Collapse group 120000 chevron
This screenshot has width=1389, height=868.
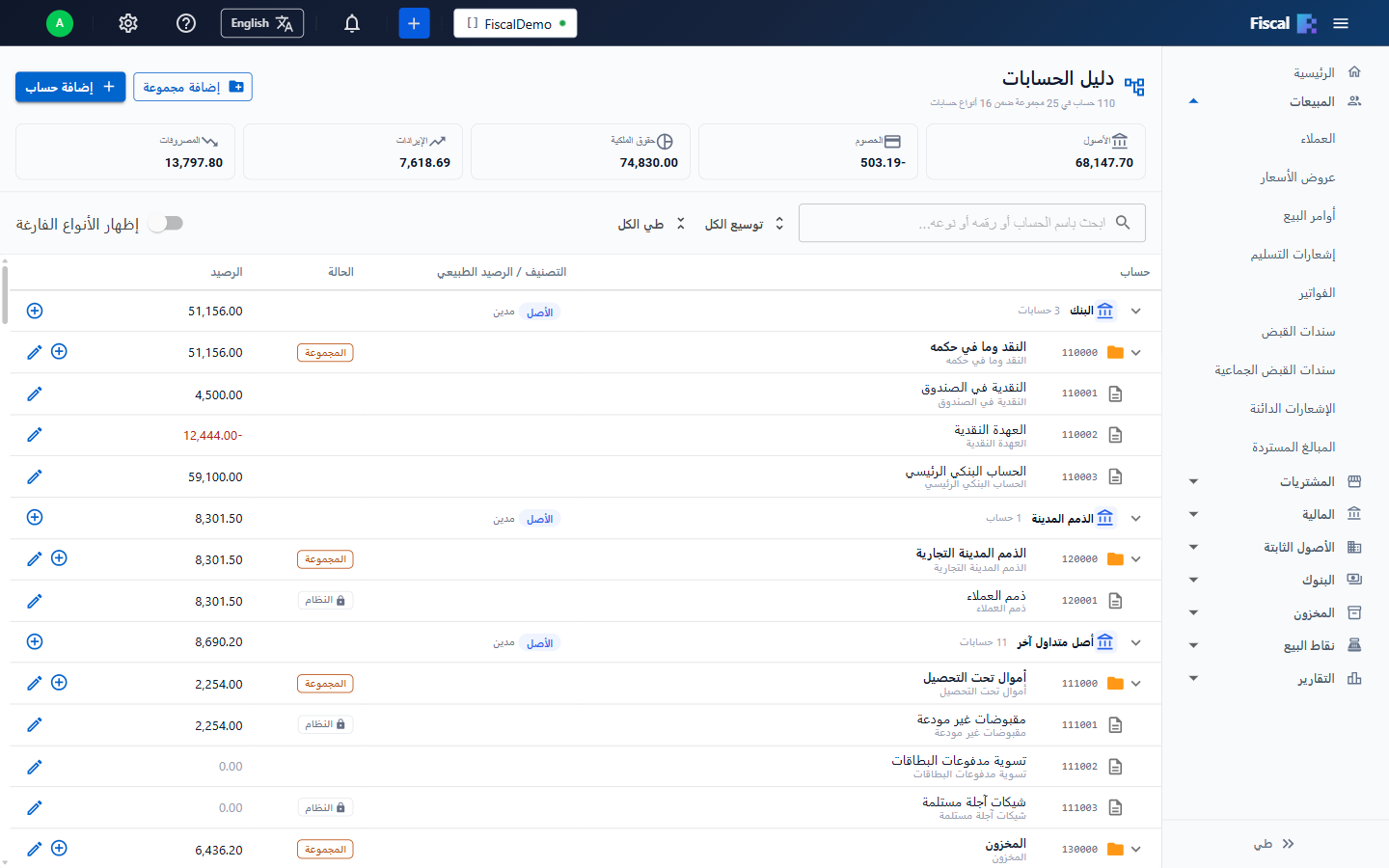click(x=1136, y=559)
